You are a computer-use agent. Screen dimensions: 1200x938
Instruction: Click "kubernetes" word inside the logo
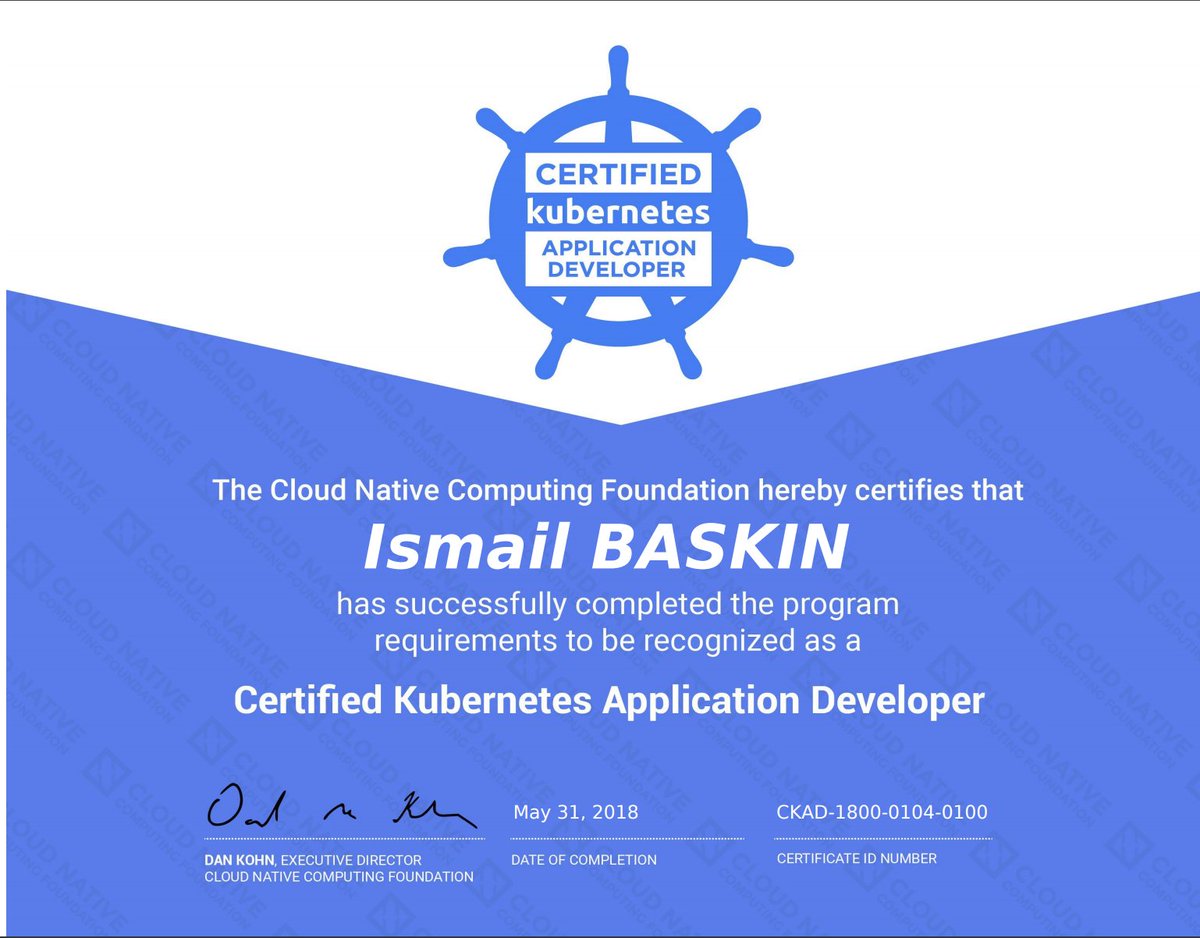click(618, 211)
